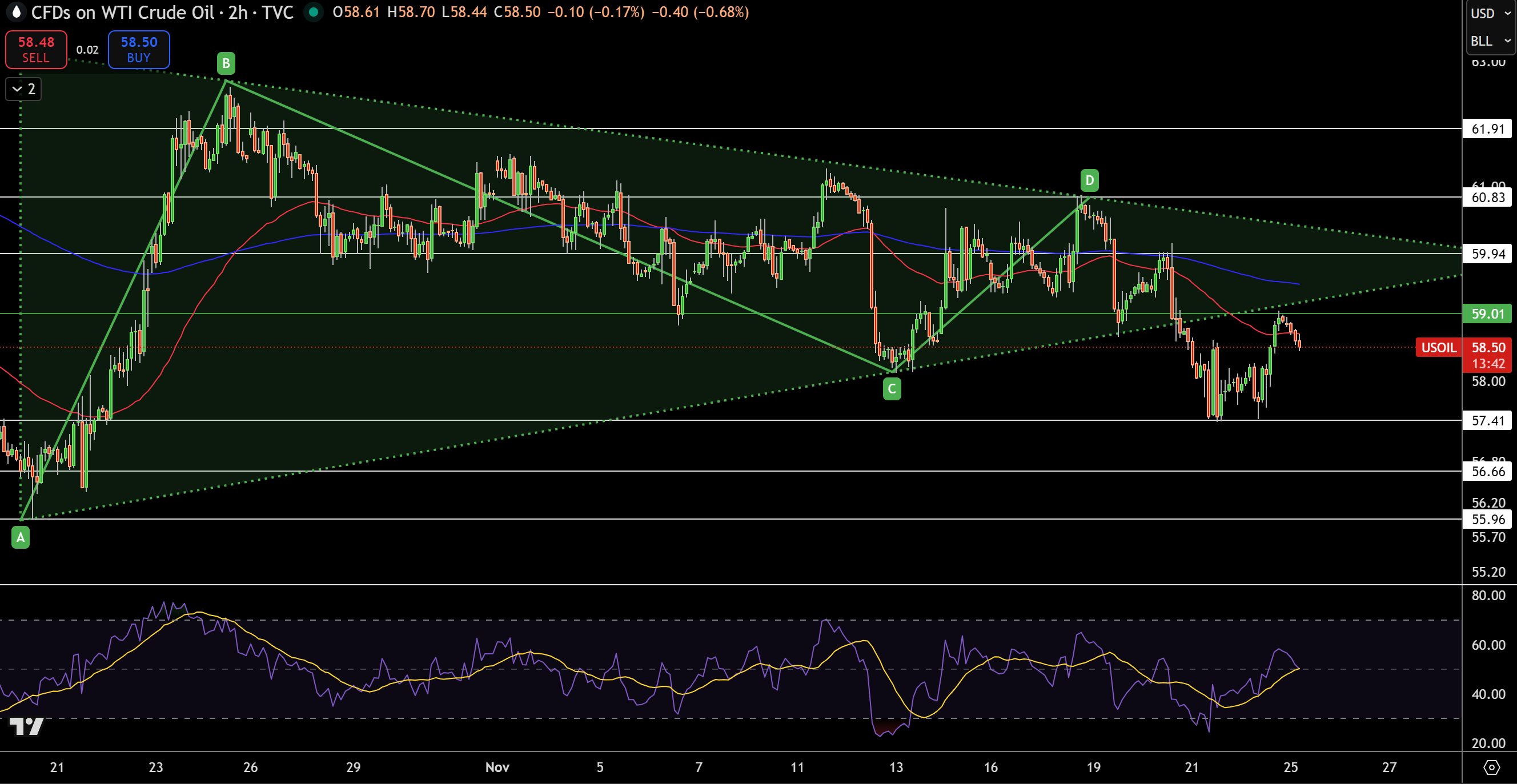Click the red USOIL price label on the scale

coord(1438,347)
